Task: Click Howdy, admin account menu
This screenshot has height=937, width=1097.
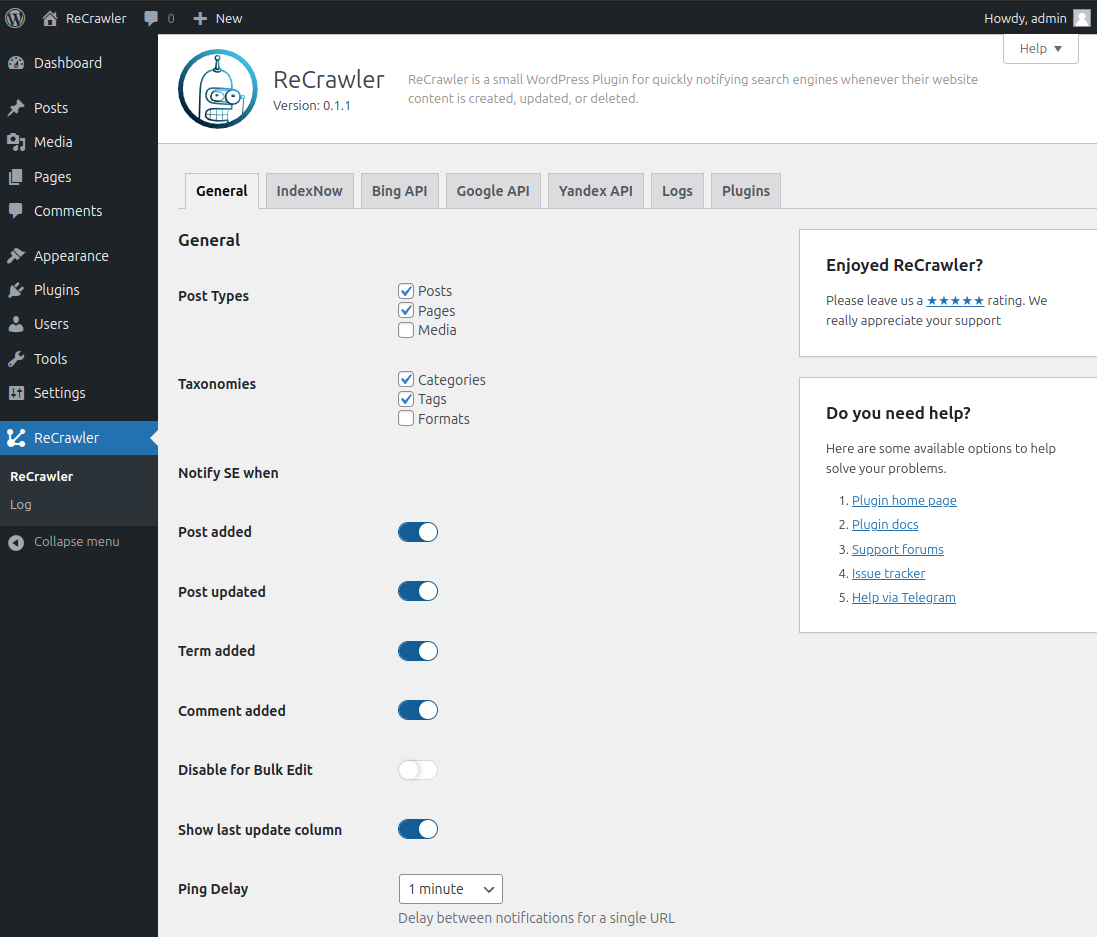Action: pos(1037,18)
